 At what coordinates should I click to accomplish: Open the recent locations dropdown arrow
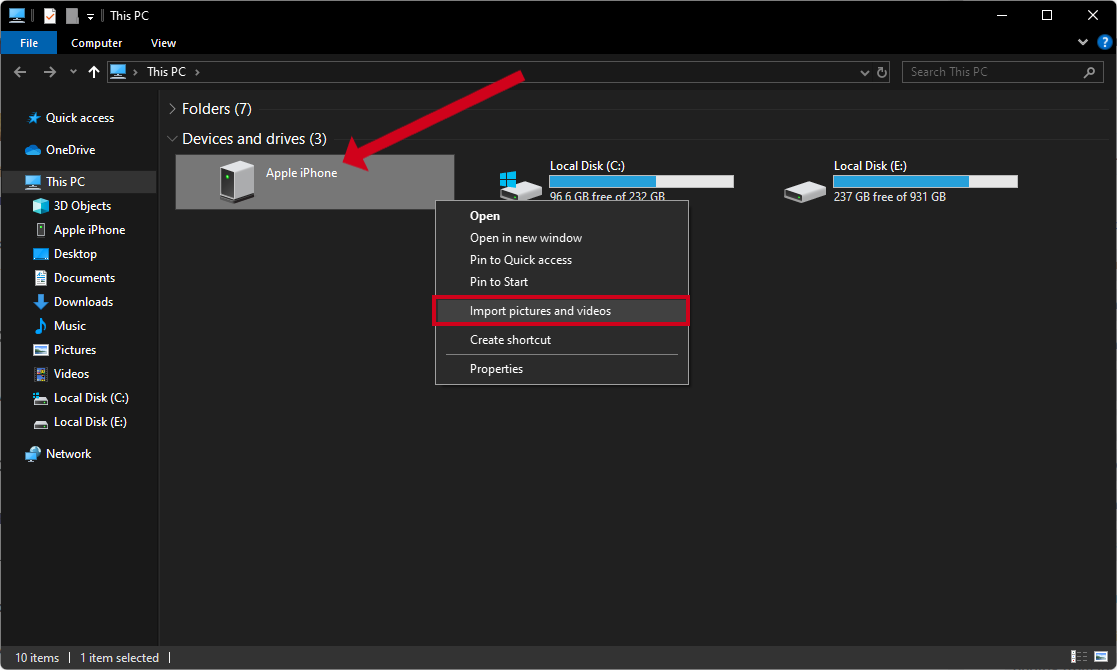click(73, 72)
